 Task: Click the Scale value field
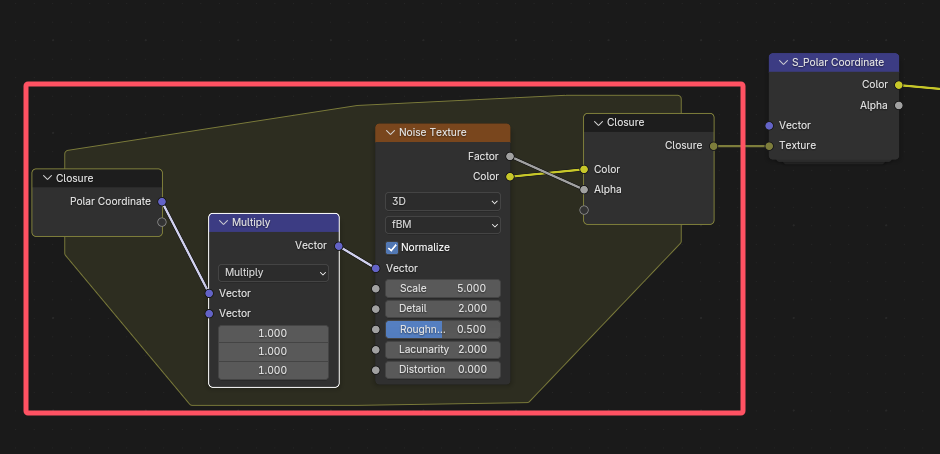tap(442, 288)
